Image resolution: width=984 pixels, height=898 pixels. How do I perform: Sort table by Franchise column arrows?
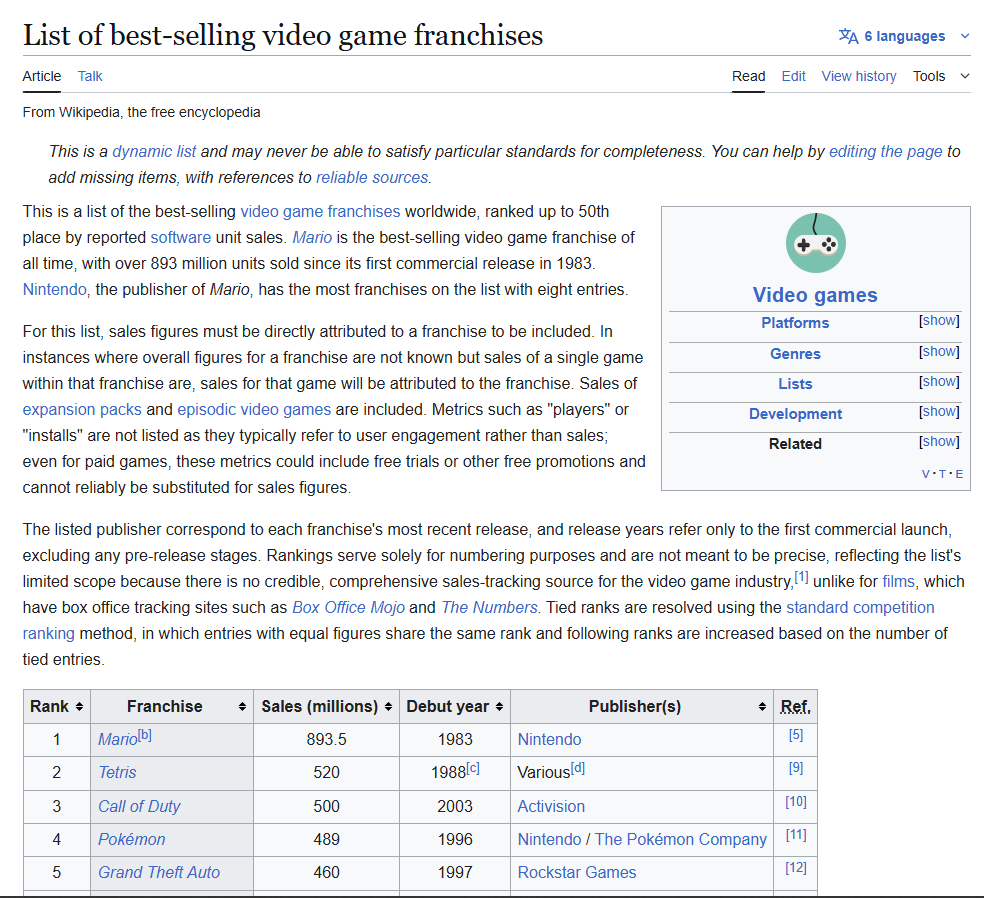(x=242, y=707)
